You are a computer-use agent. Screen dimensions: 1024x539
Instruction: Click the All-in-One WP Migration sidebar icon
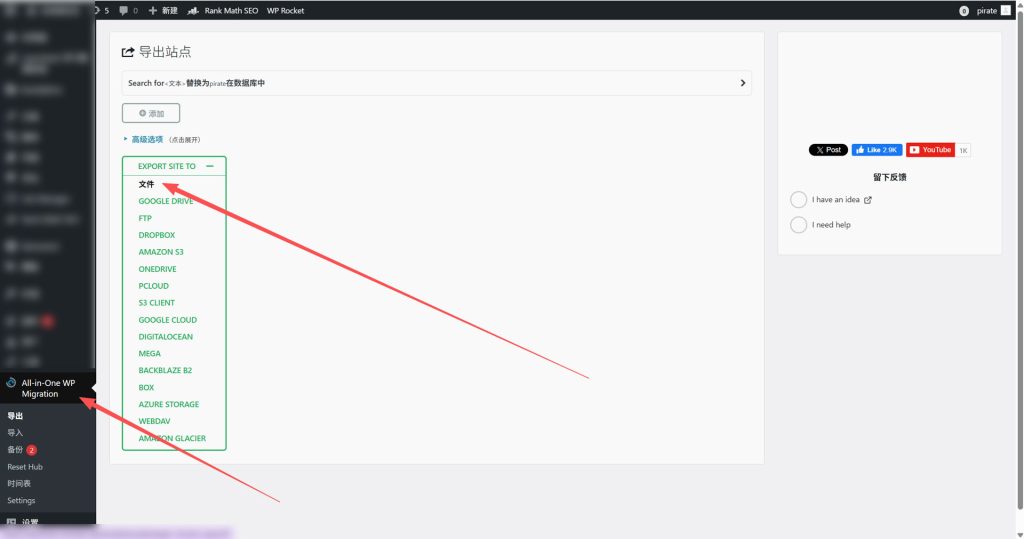pos(11,383)
